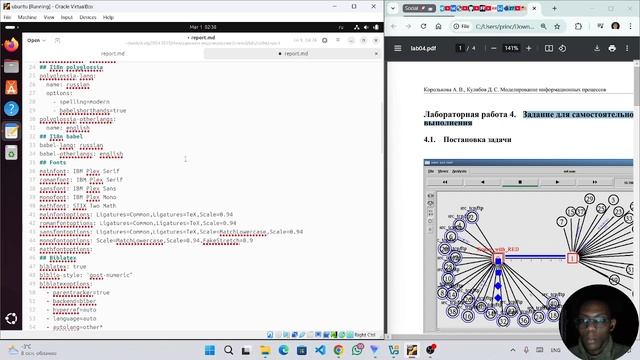Rotate the PDF counterclockwise

(x=562, y=48)
